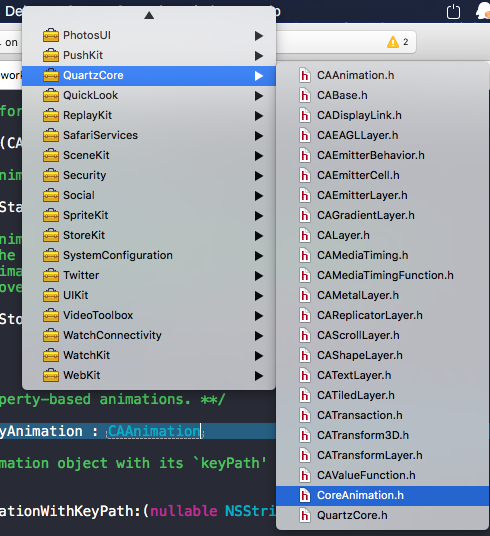Expand the SpriteKit submenu arrow

(x=259, y=216)
